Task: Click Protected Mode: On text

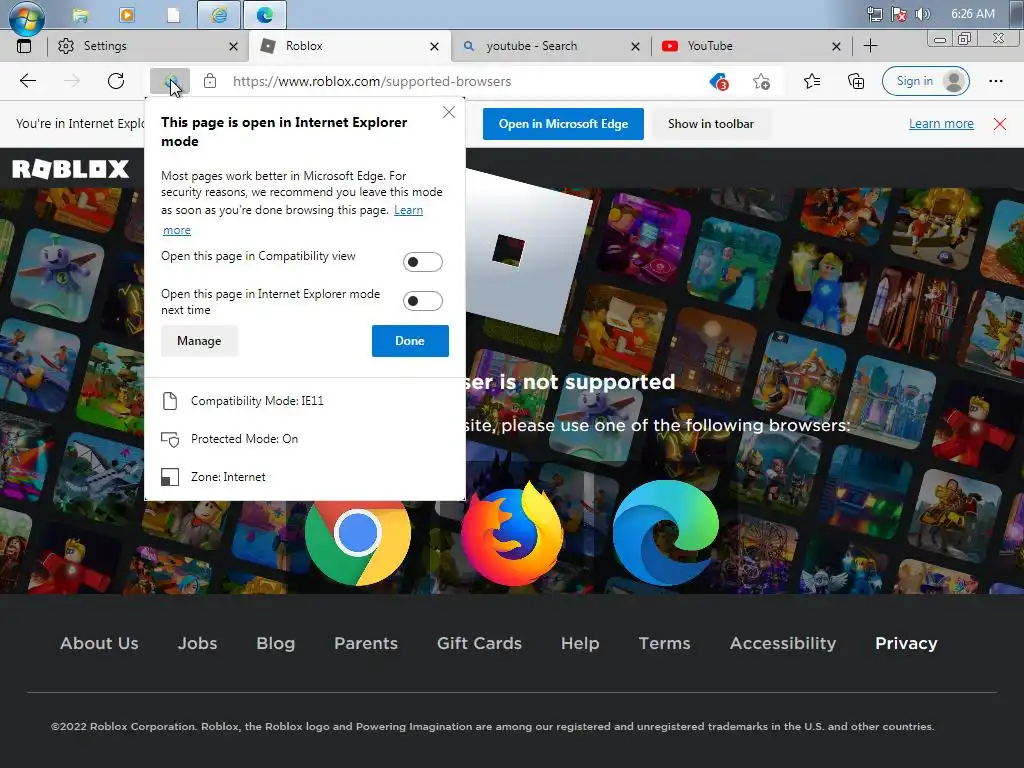Action: pos(244,439)
